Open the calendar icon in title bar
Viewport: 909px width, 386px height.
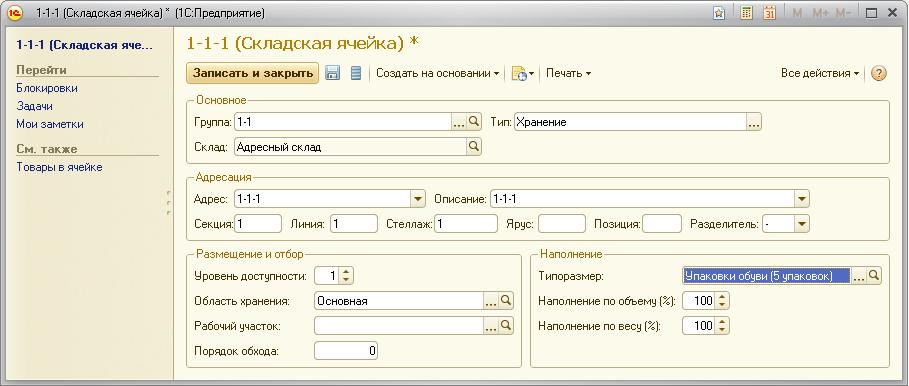pos(769,13)
